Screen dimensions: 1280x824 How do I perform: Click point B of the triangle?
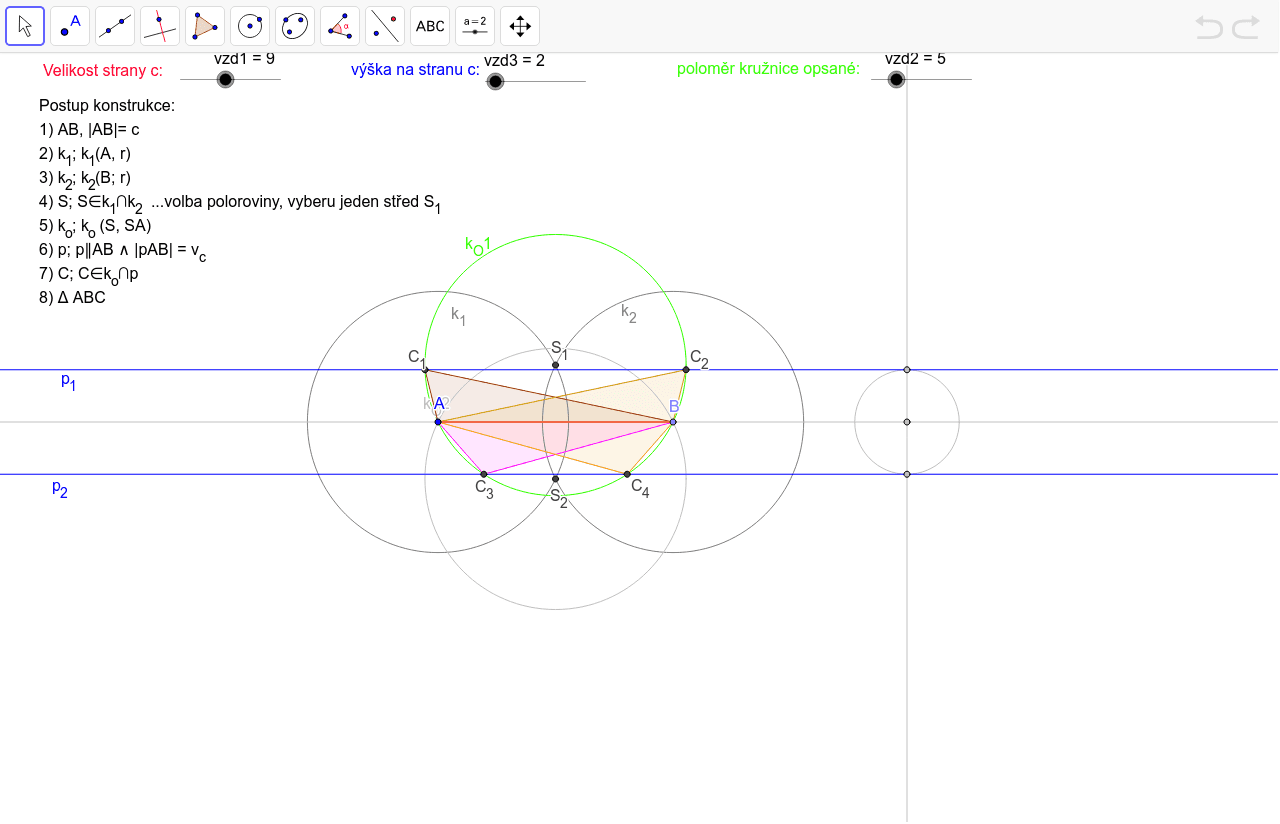(673, 422)
